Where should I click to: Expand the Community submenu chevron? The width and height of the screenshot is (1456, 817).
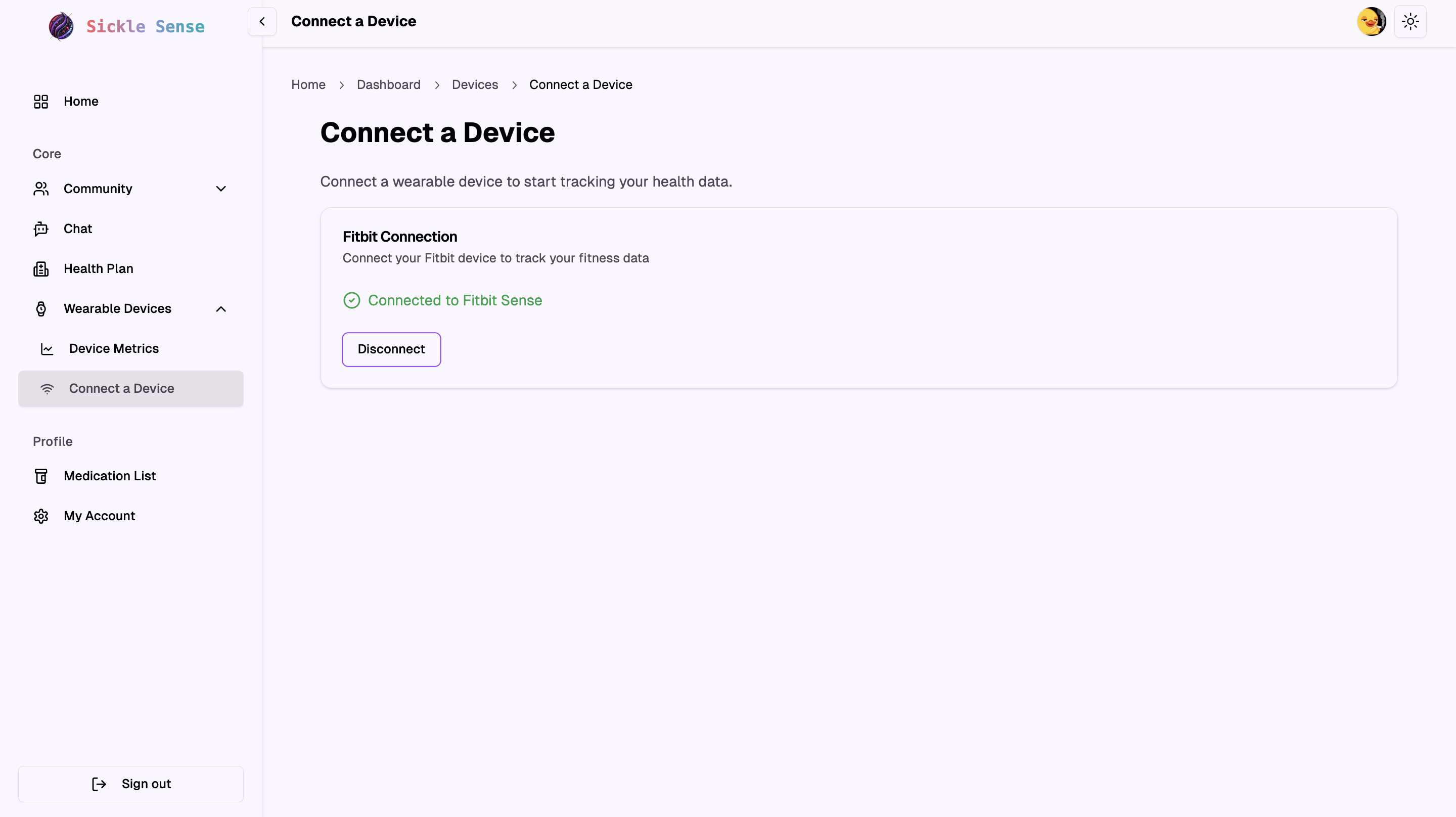tap(221, 189)
